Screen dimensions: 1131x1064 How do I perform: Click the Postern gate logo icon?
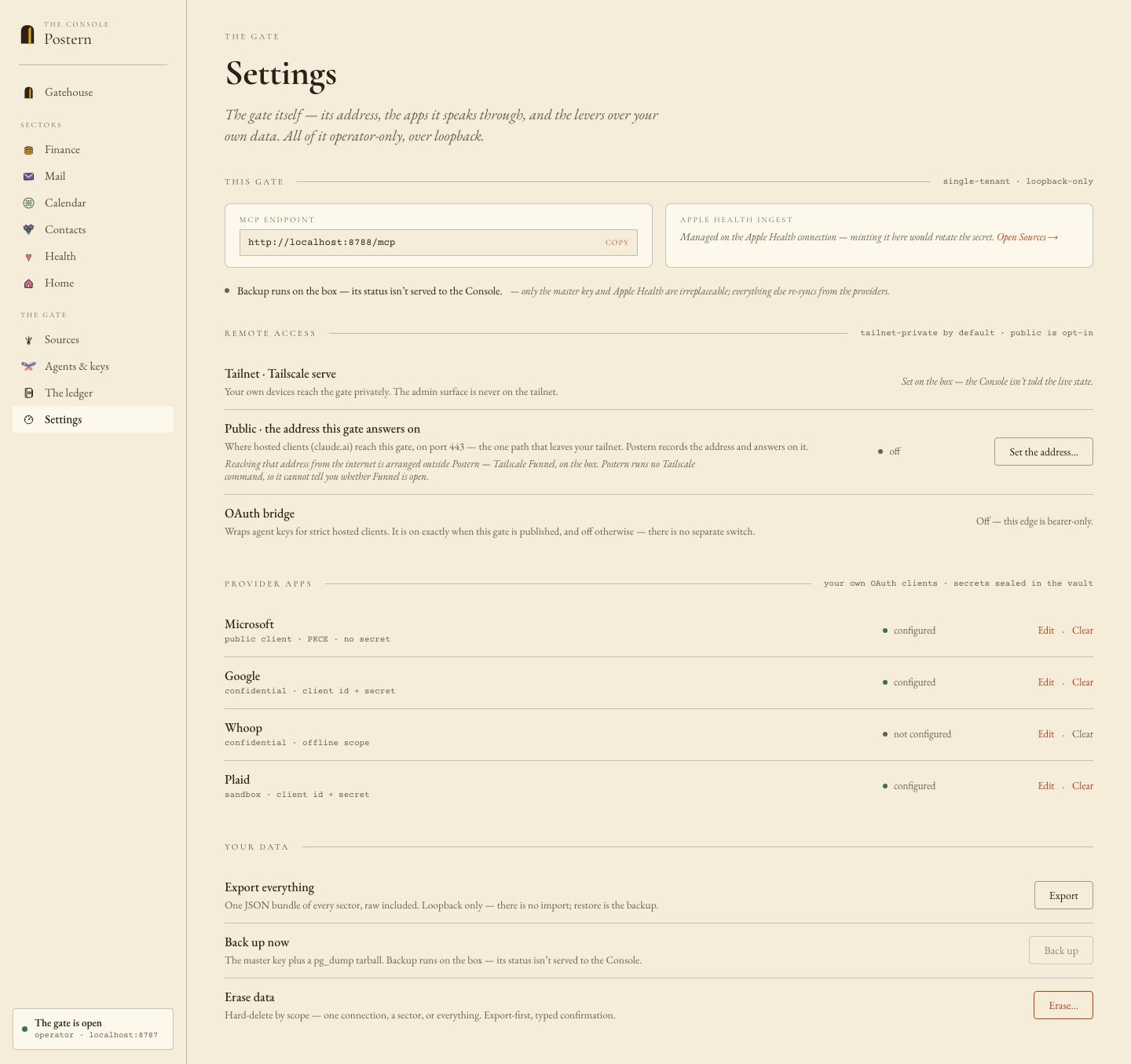tap(27, 34)
